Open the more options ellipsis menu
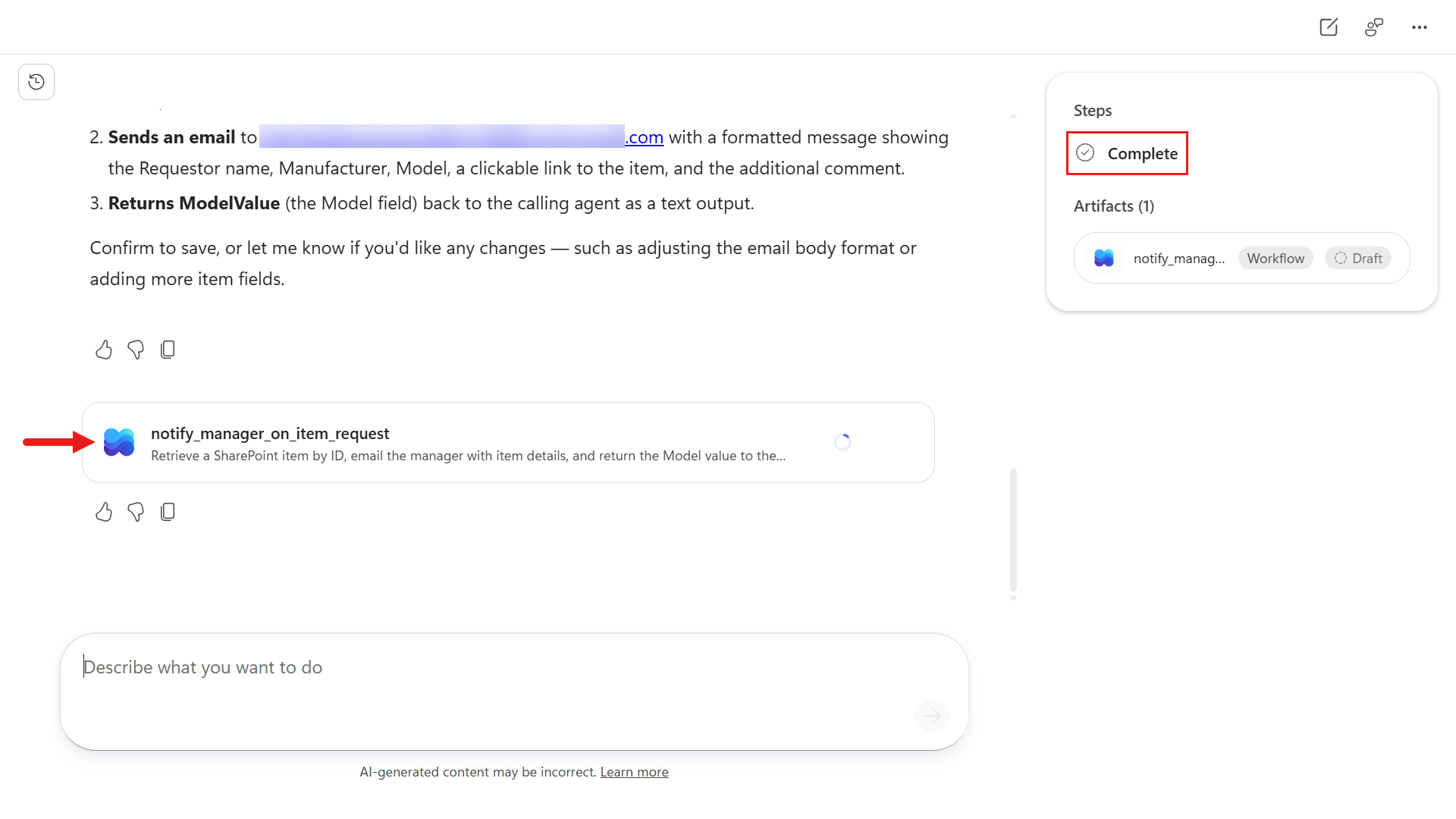 click(x=1420, y=27)
